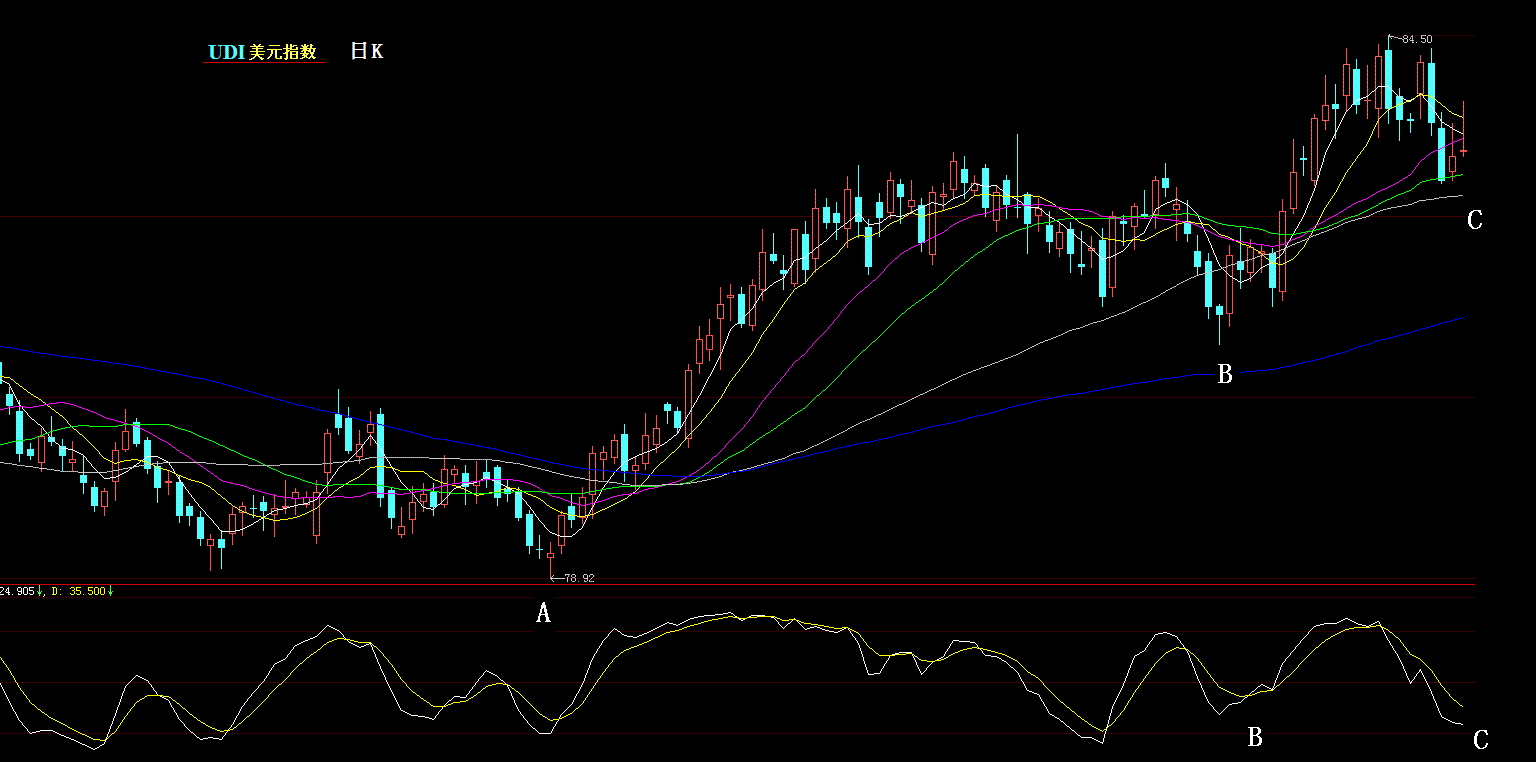Click the 84.50 high price label
This screenshot has width=1536, height=762.
click(x=1417, y=39)
